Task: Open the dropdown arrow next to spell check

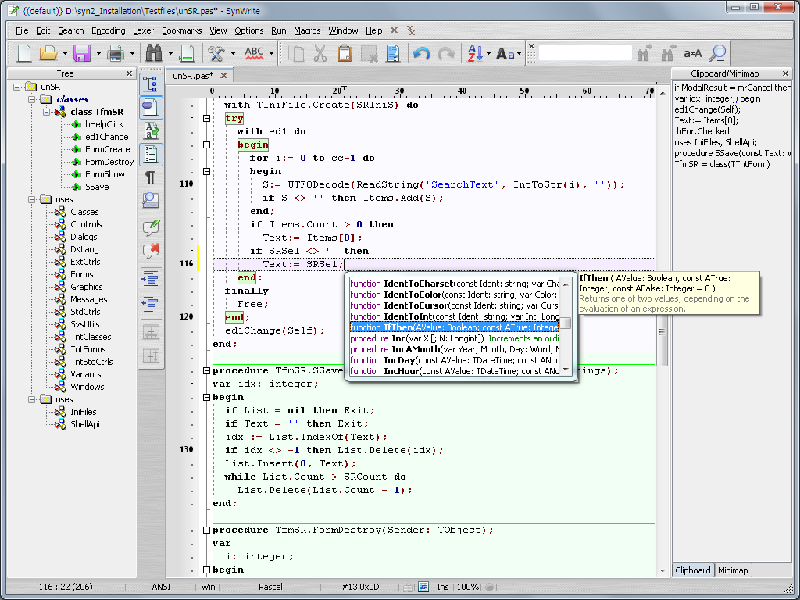Action: pos(271,53)
